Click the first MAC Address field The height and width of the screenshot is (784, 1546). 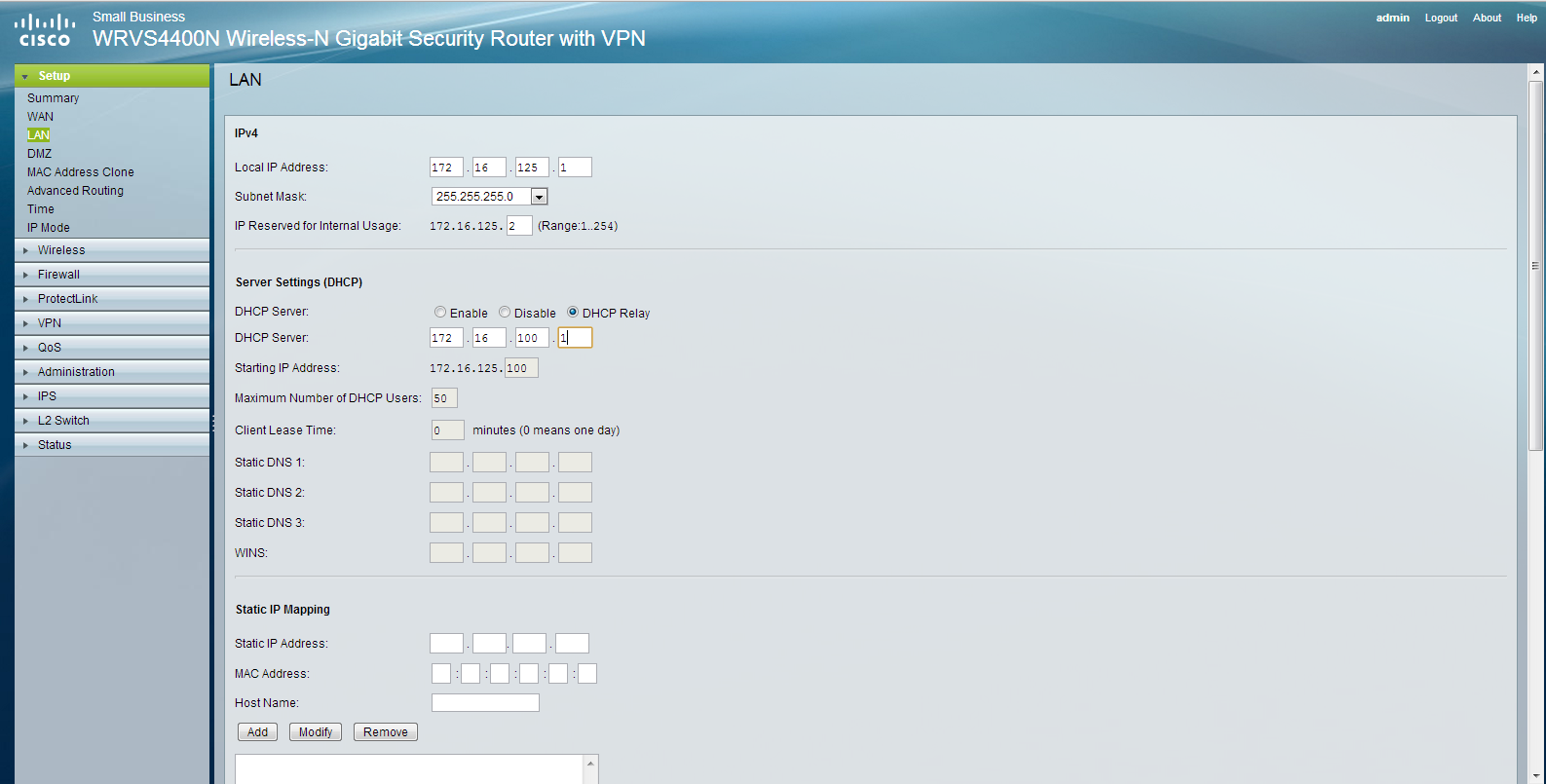pyautogui.click(x=441, y=674)
